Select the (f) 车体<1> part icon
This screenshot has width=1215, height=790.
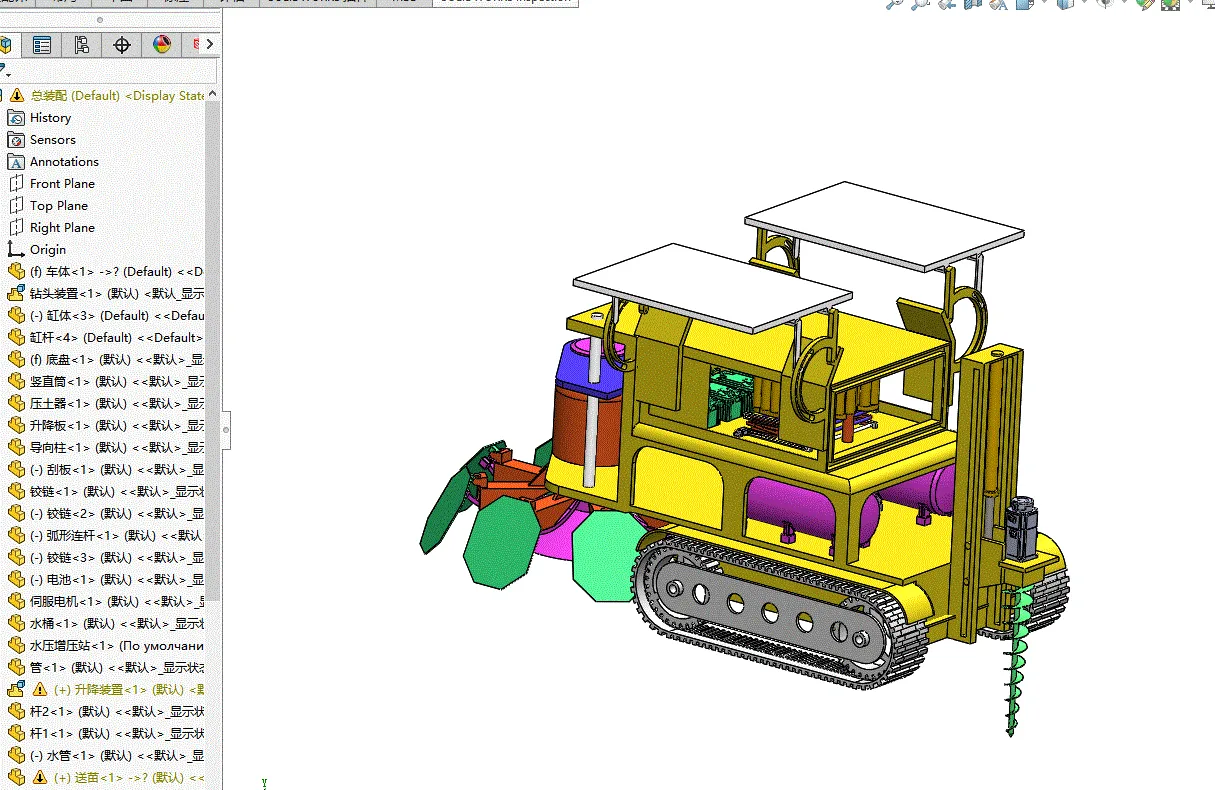(15, 272)
